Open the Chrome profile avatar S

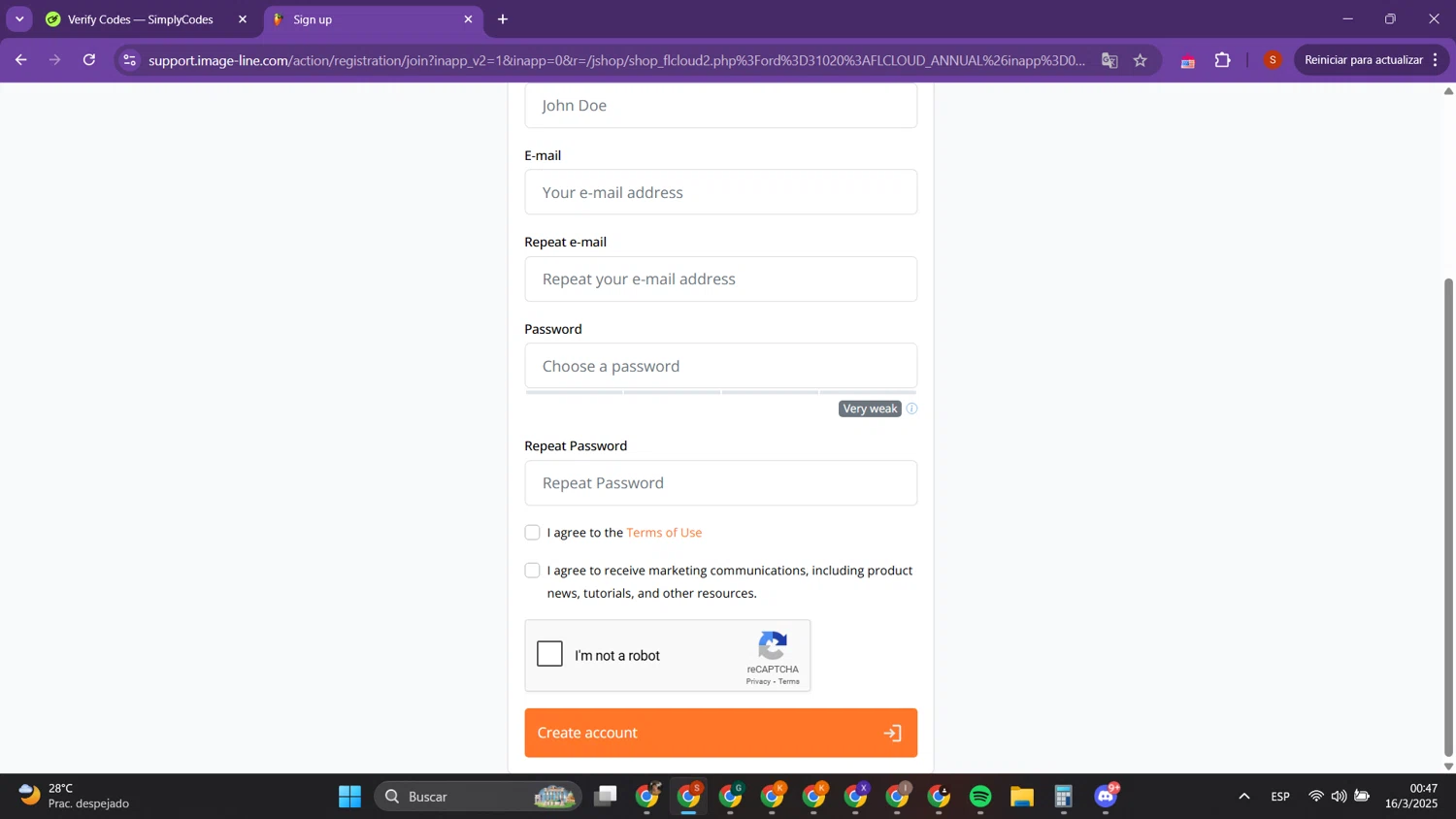[x=1273, y=60]
